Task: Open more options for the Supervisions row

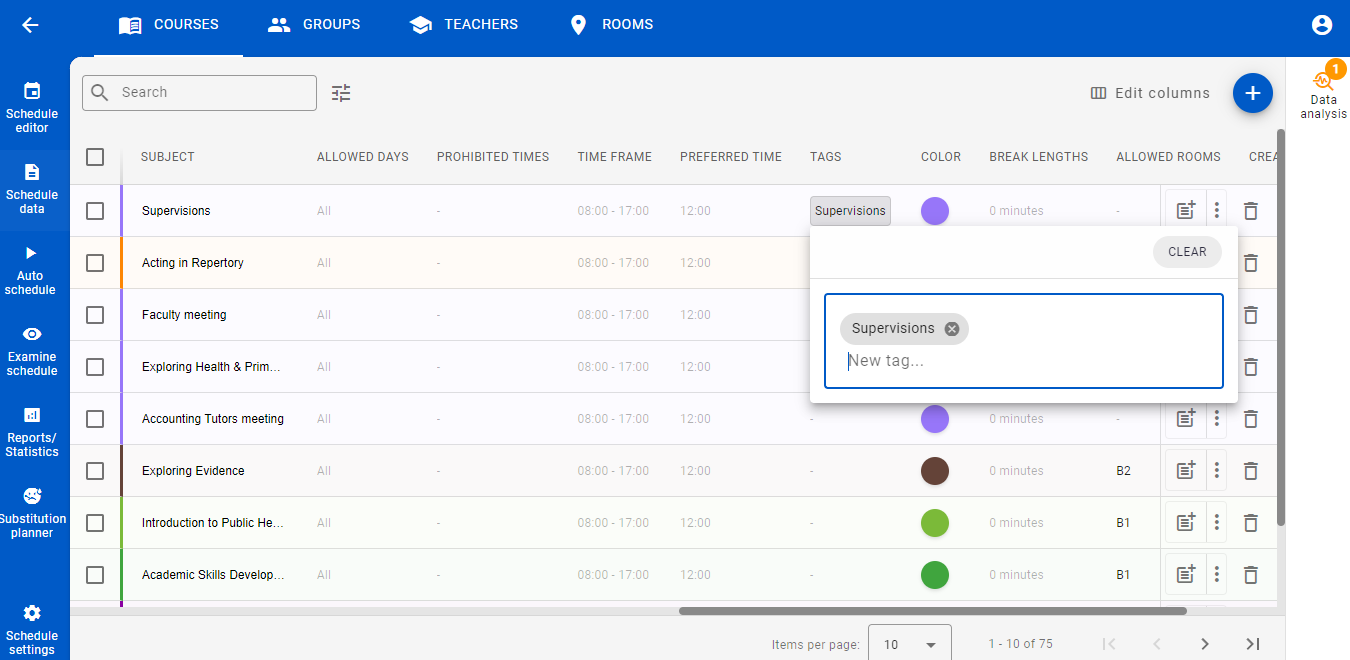Action: coord(1217,211)
